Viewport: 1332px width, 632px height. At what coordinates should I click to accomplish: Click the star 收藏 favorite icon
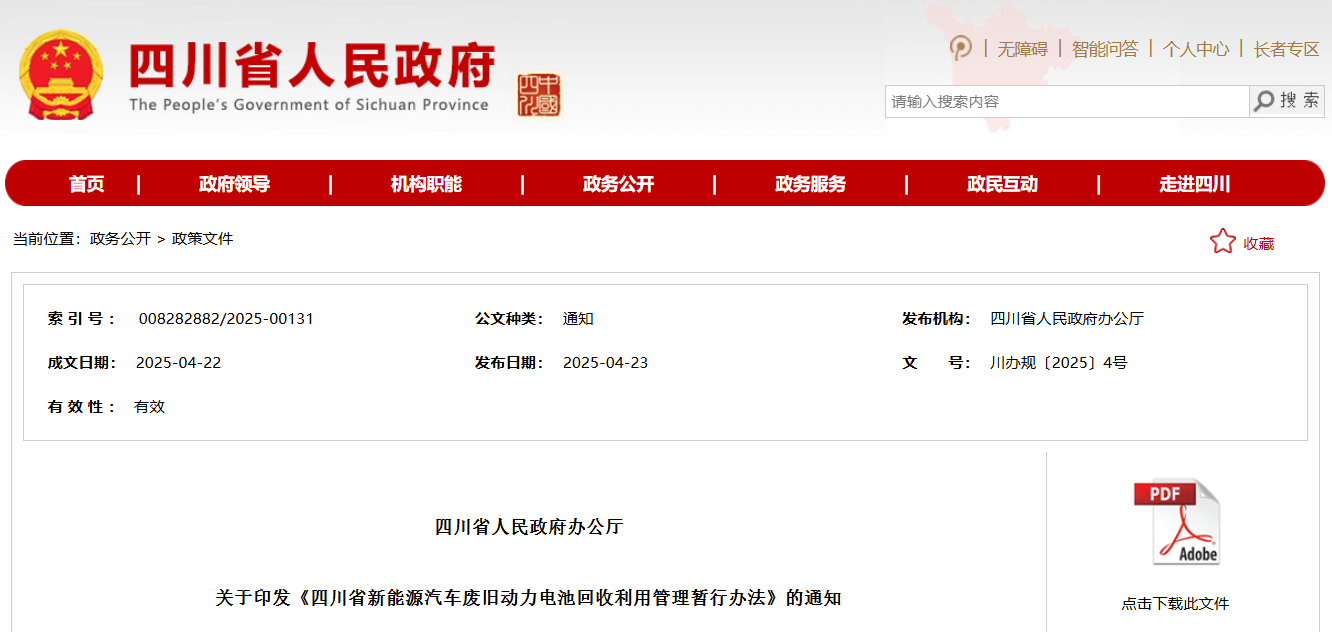point(1222,242)
